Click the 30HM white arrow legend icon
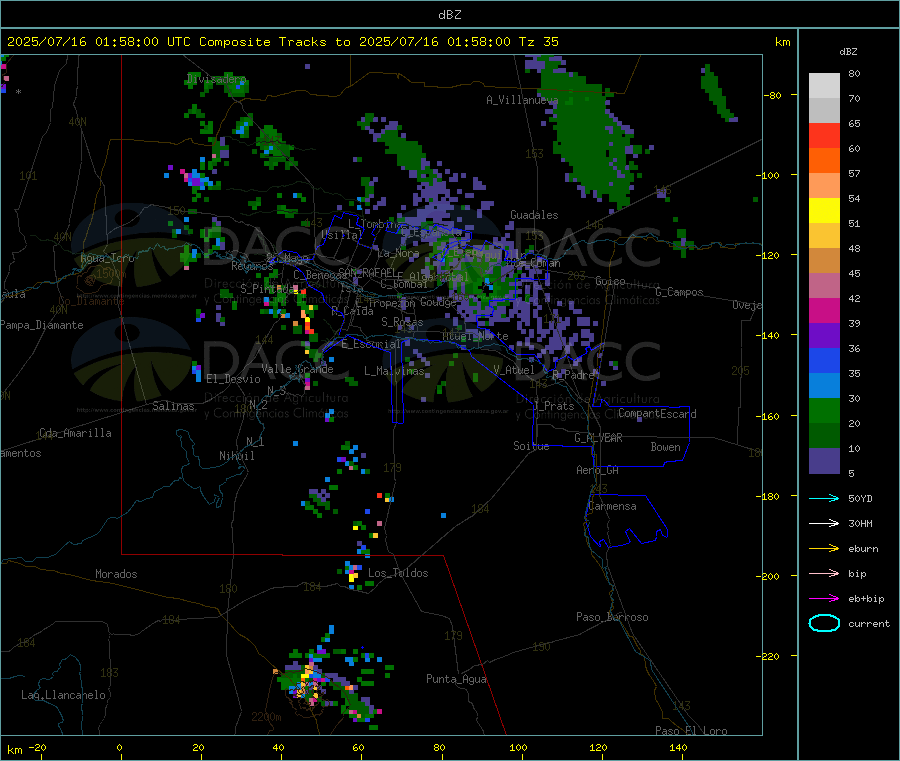This screenshot has width=900, height=761. (824, 523)
